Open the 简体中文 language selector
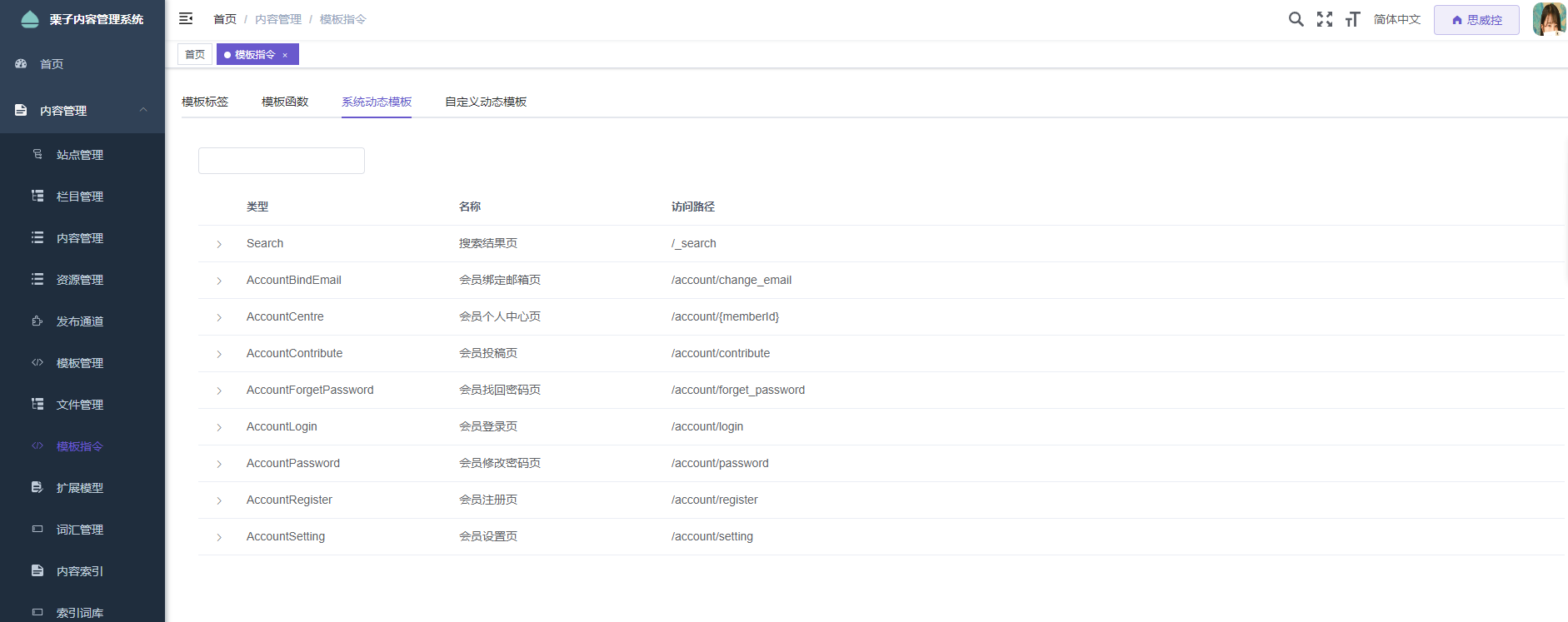 tap(1396, 19)
